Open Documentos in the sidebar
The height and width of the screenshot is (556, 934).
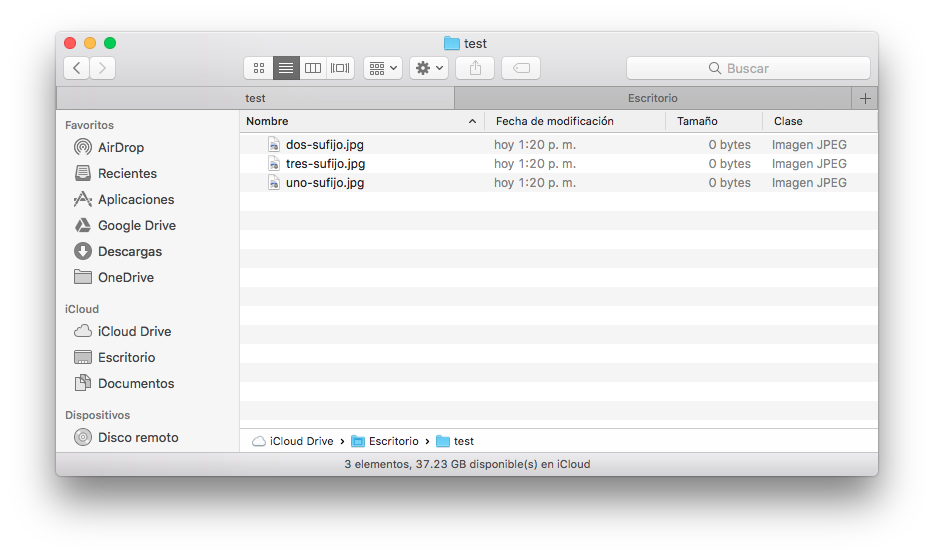click(124, 383)
